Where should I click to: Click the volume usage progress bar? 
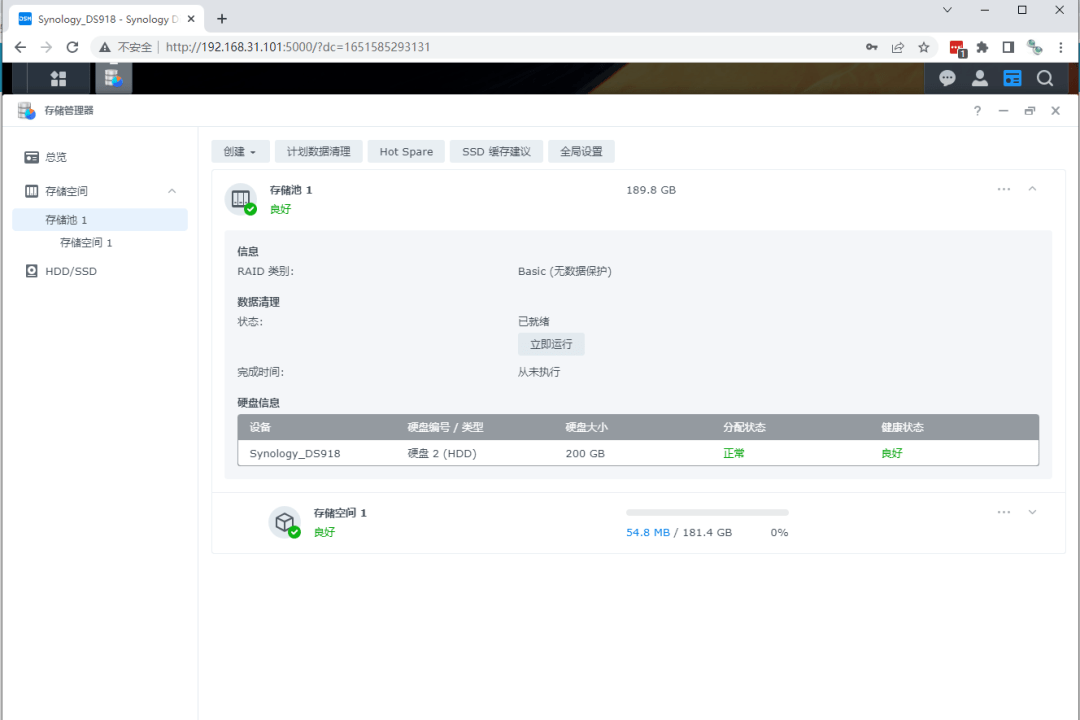pos(706,512)
